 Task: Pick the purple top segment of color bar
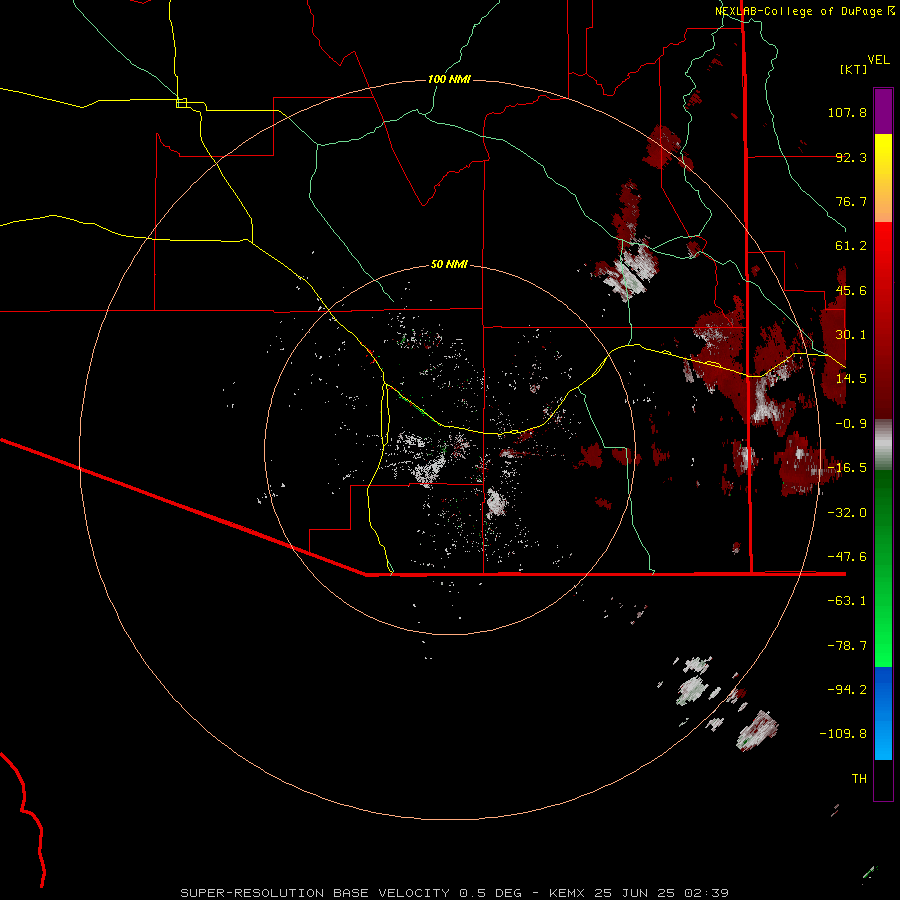click(883, 111)
